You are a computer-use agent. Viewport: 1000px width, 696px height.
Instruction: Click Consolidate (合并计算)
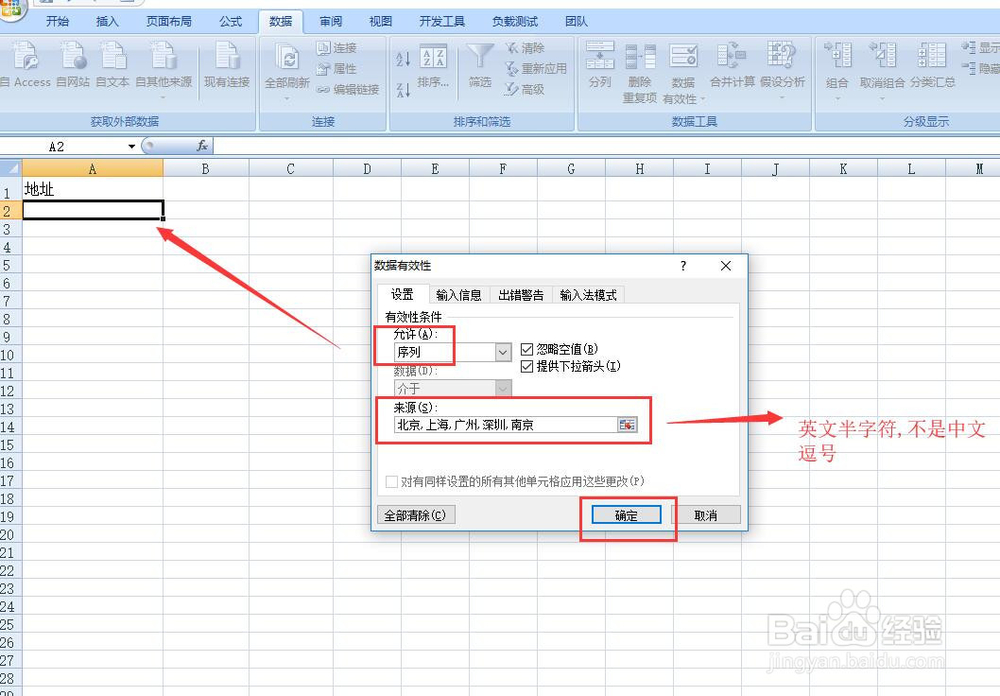click(732, 64)
